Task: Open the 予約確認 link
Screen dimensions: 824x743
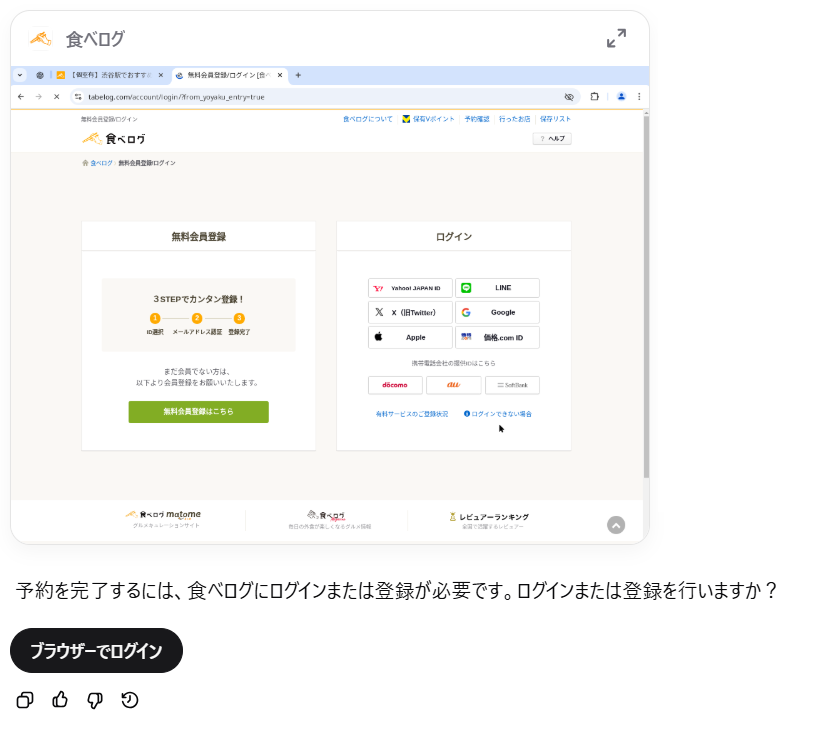Action: [477, 119]
